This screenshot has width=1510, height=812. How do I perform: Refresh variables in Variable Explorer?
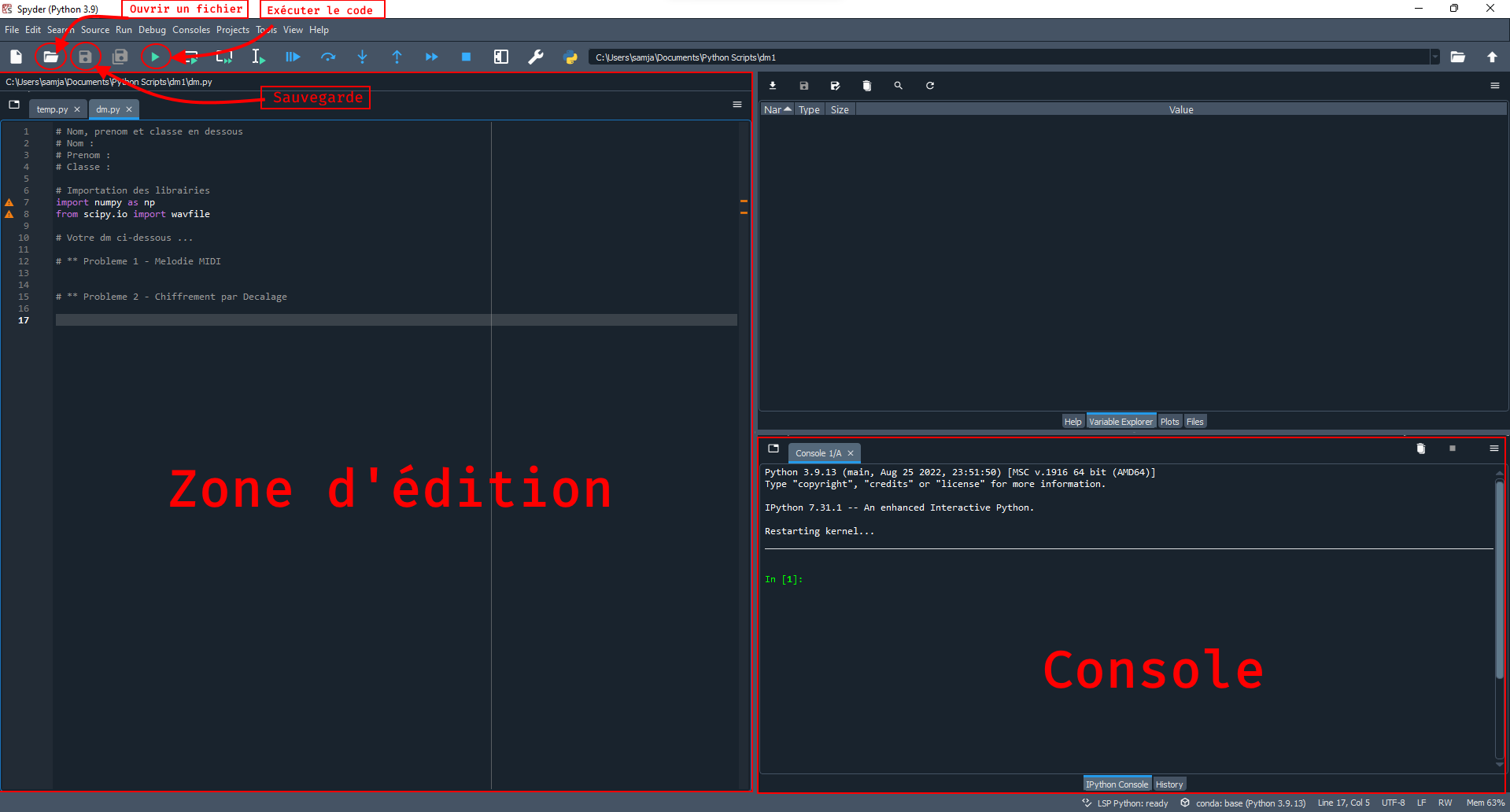[x=930, y=85]
